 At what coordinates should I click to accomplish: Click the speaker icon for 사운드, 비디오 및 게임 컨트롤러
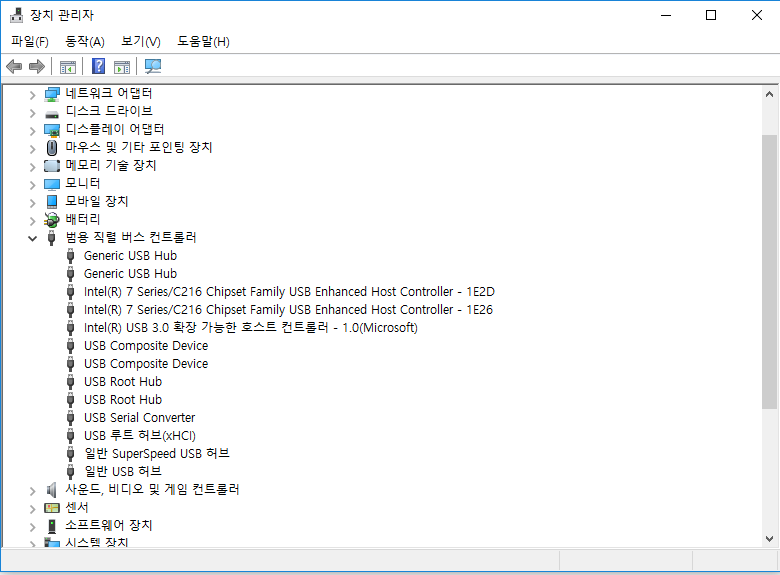(51, 490)
